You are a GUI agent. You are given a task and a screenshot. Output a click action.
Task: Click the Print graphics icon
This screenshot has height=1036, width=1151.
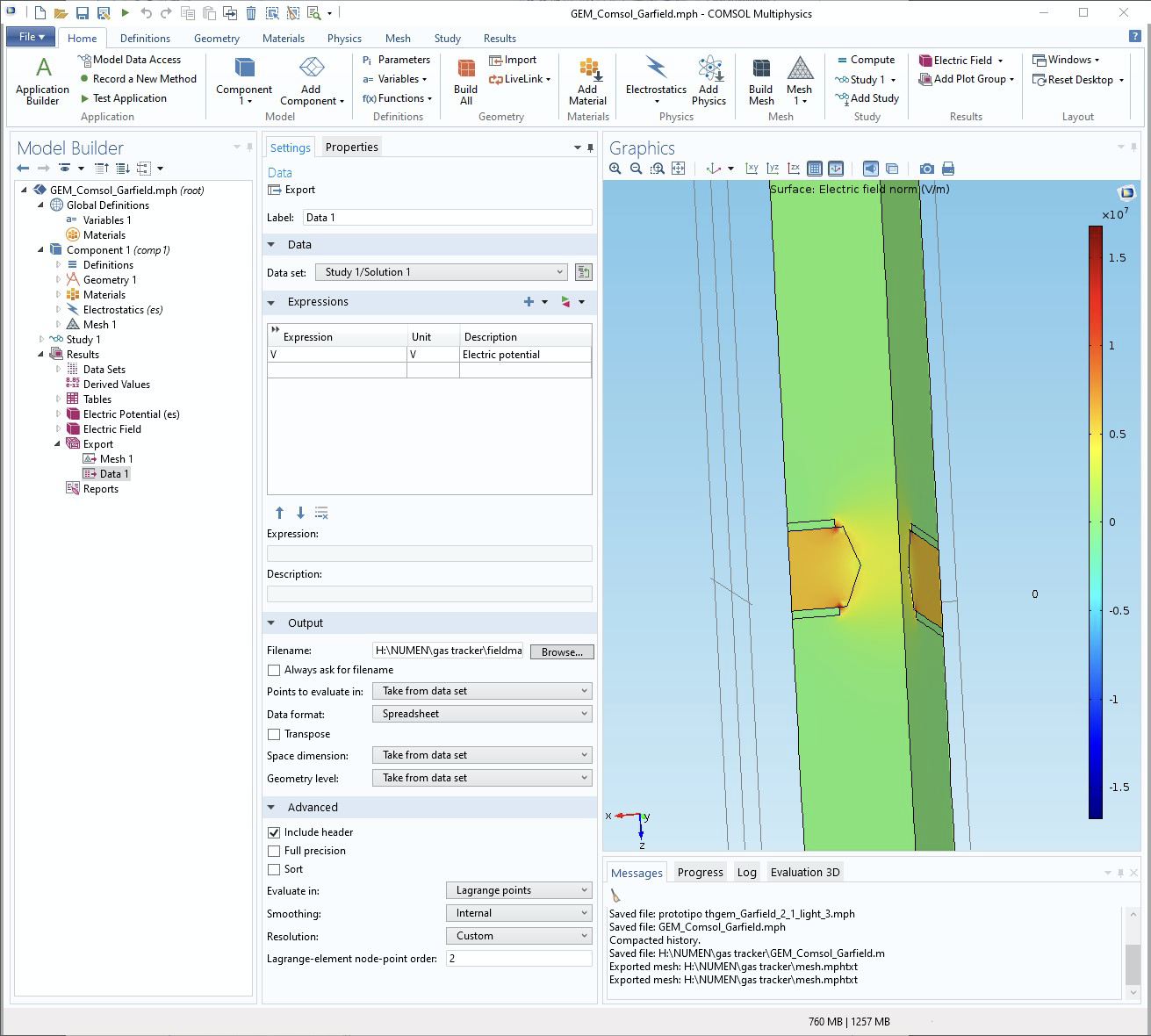pyautogui.click(x=948, y=169)
